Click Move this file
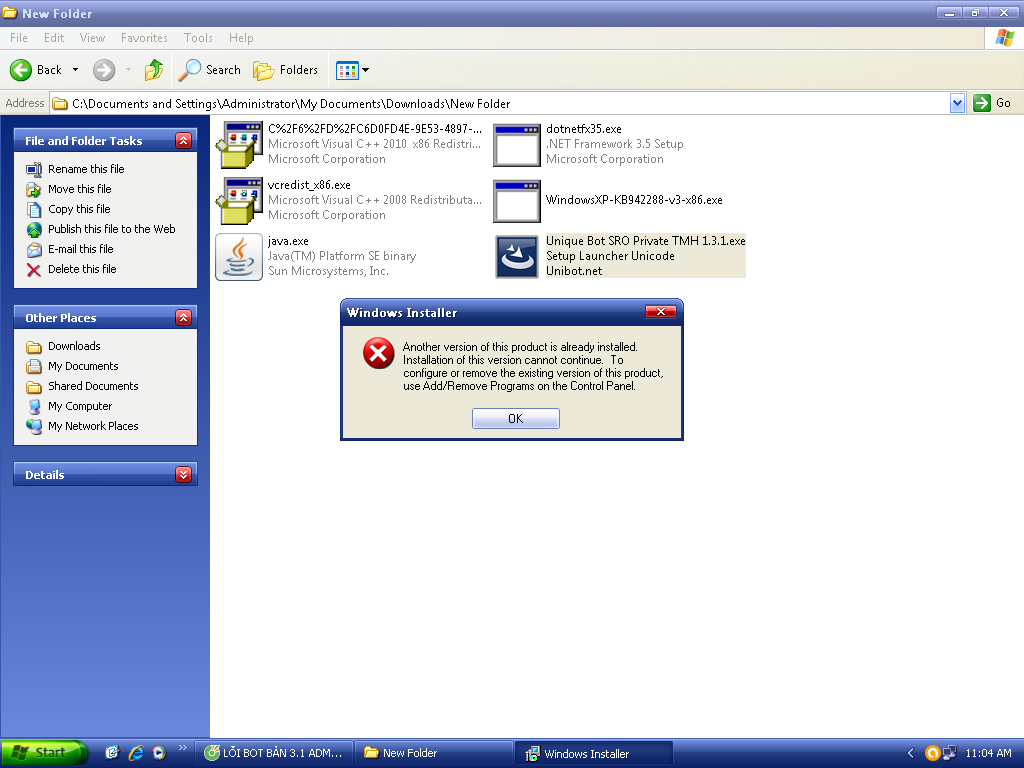The width and height of the screenshot is (1024, 768). coord(80,189)
